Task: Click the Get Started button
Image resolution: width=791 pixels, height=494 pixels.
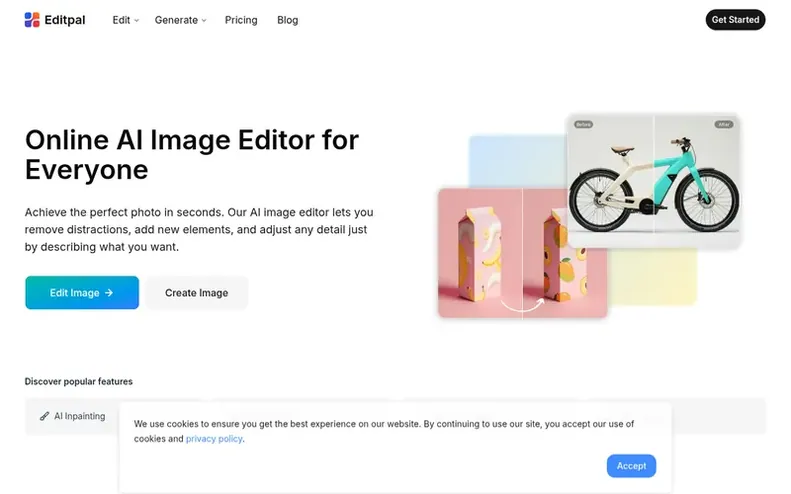Action: coord(735,20)
